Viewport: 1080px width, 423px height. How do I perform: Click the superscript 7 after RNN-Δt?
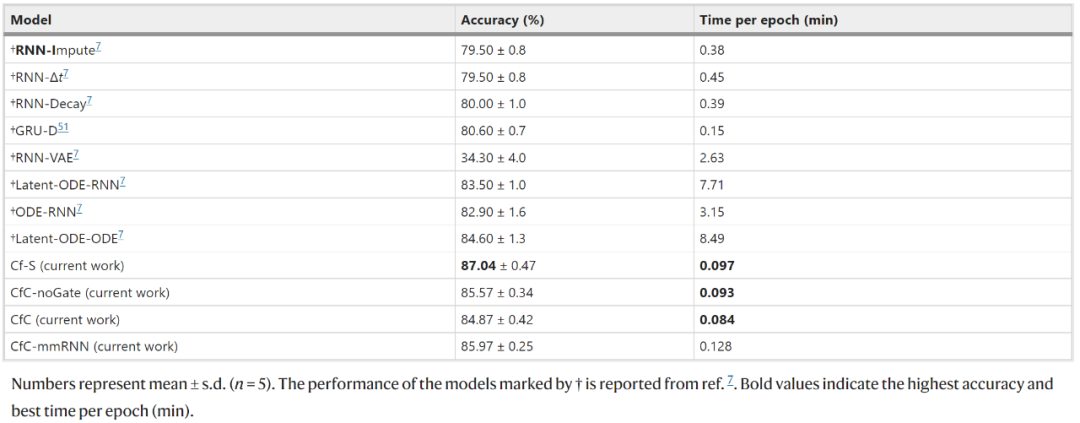click(x=65, y=74)
